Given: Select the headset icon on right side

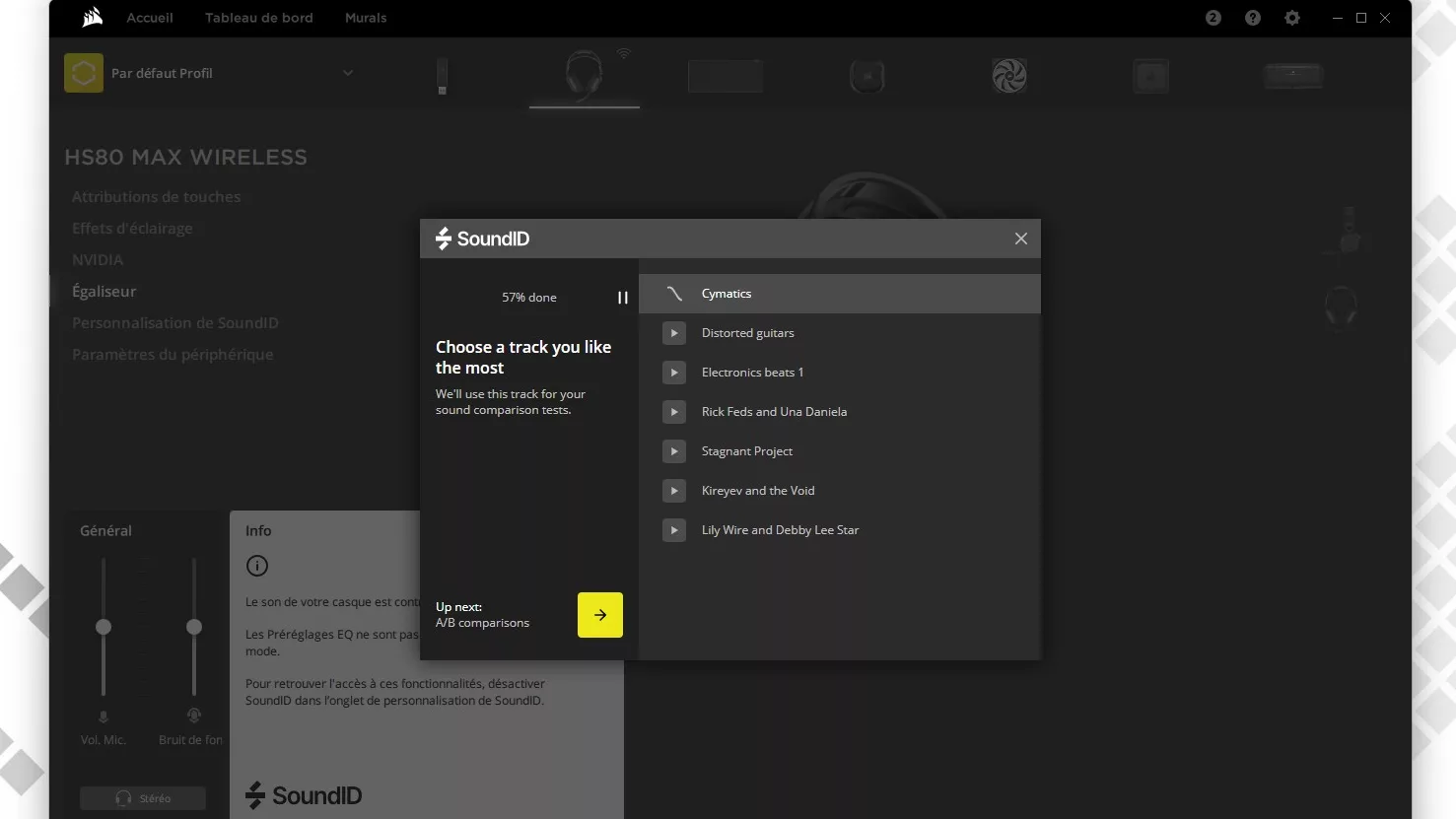Looking at the screenshot, I should [1341, 307].
